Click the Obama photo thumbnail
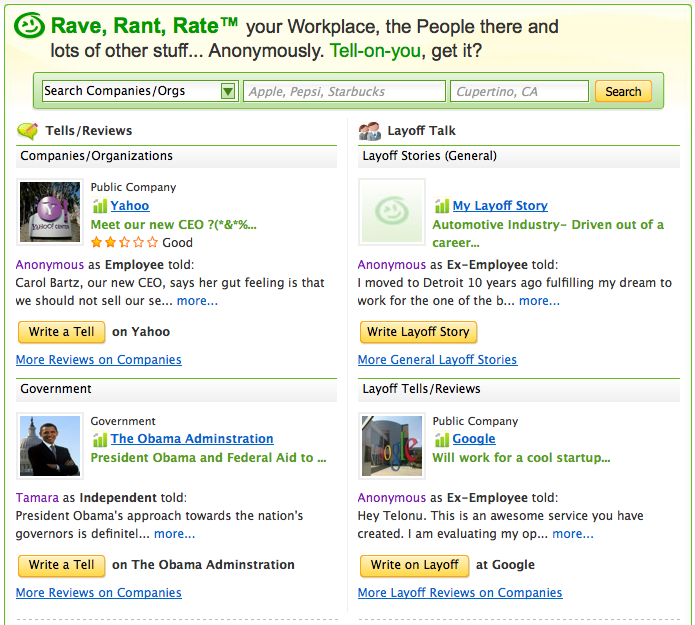695x625 pixels. coord(50,445)
